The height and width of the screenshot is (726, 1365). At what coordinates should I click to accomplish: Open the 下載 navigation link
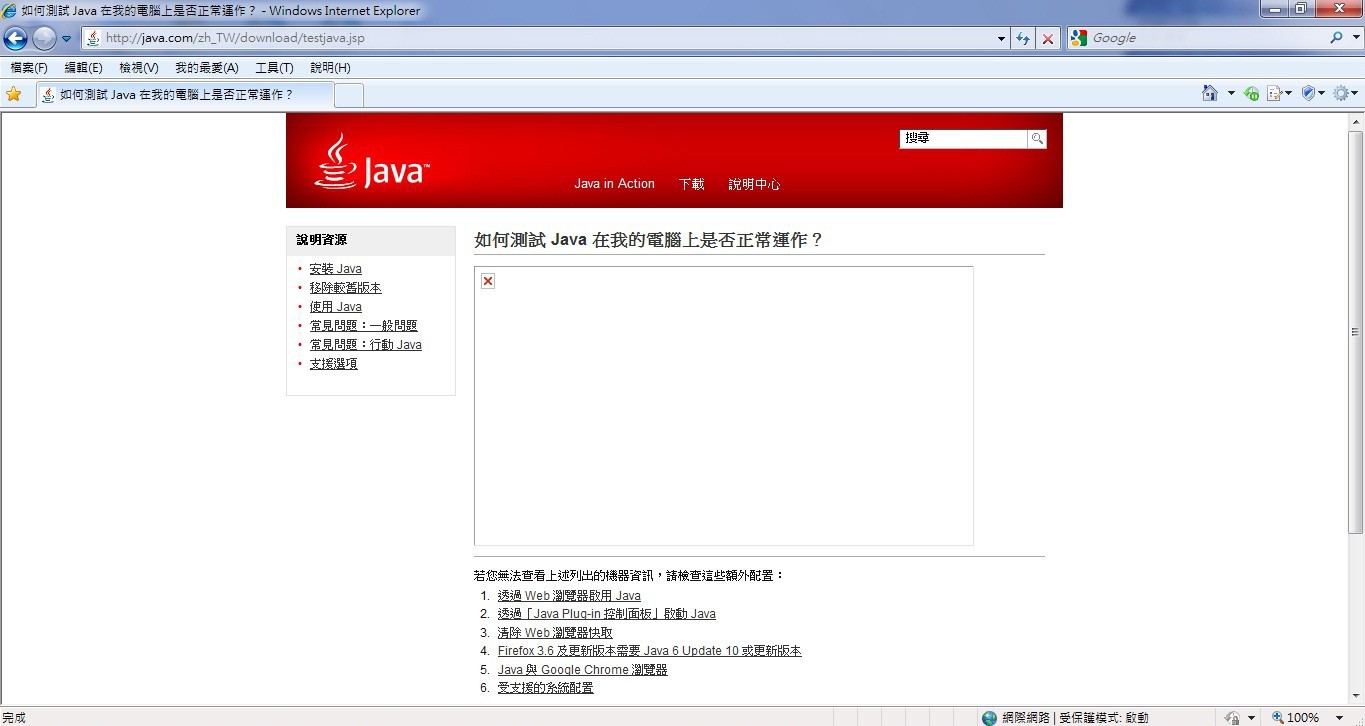click(691, 184)
